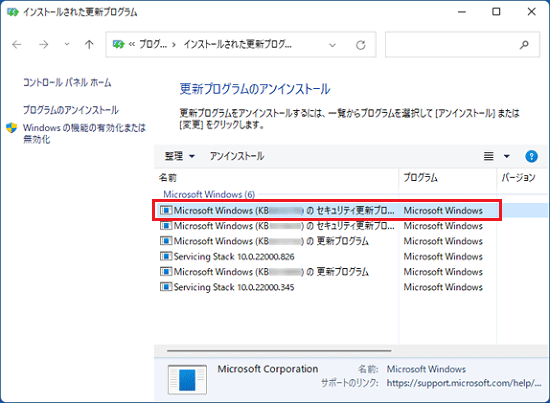
Task: Go back with the left arrow button
Action: pyautogui.click(x=16, y=45)
